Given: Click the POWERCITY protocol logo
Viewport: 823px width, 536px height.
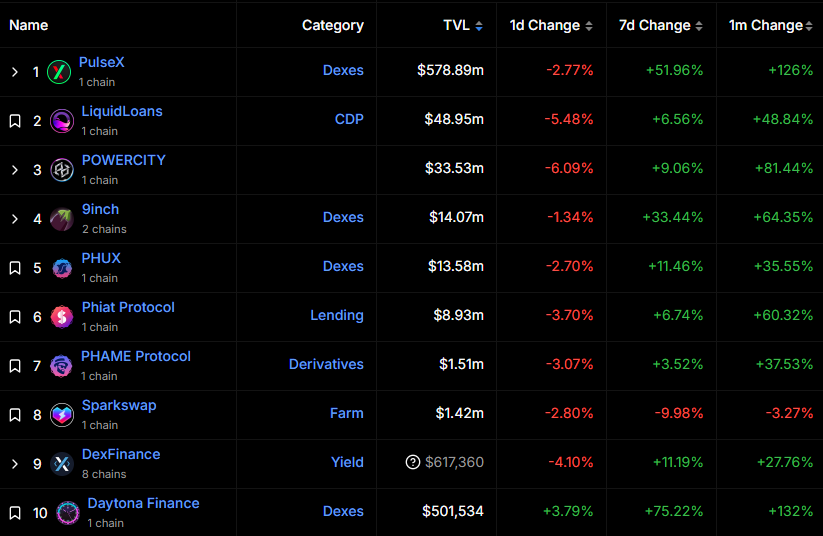Looking at the screenshot, I should coord(62,170).
